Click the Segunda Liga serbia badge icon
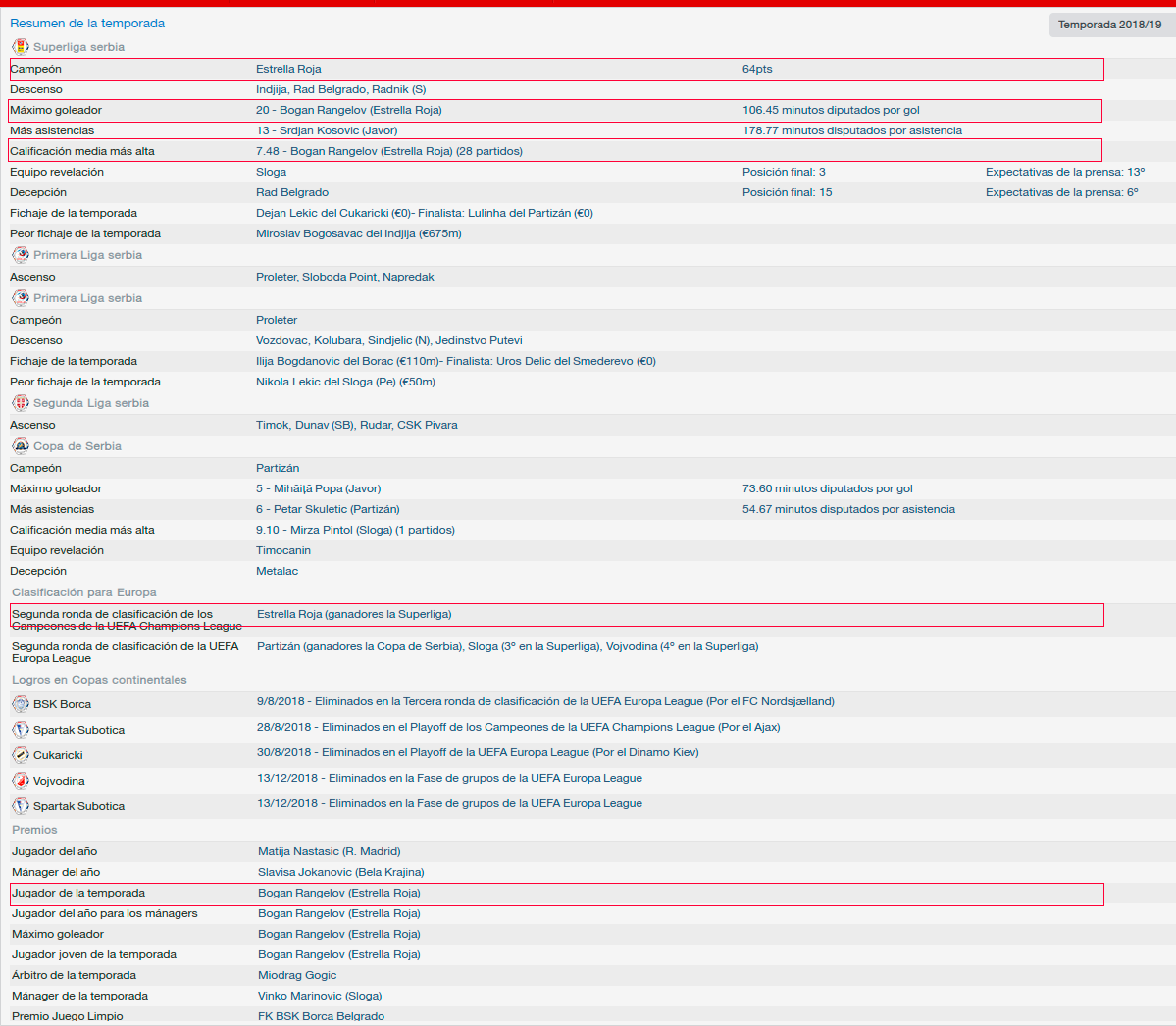This screenshot has height=1026, width=1176. pyautogui.click(x=21, y=403)
